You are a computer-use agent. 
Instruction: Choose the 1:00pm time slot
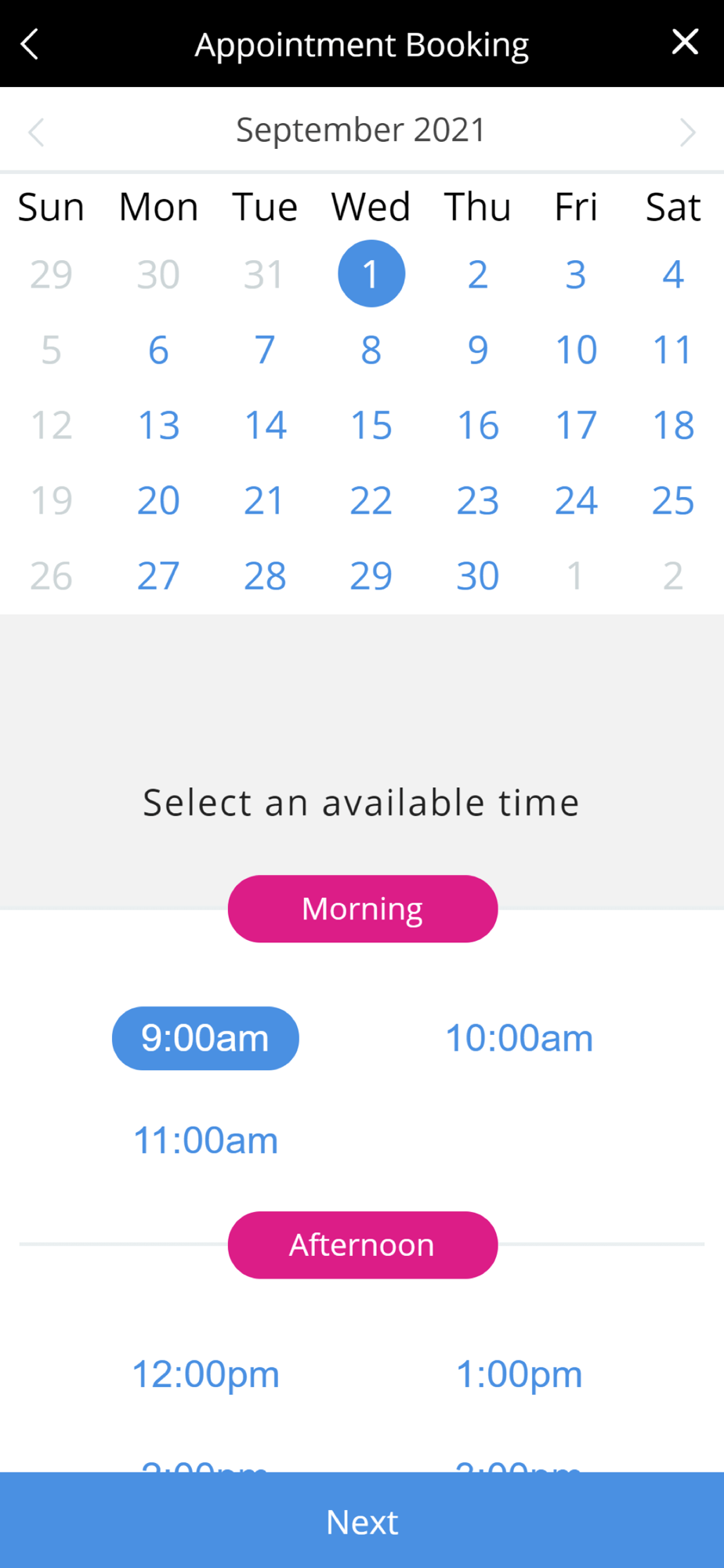click(519, 1374)
